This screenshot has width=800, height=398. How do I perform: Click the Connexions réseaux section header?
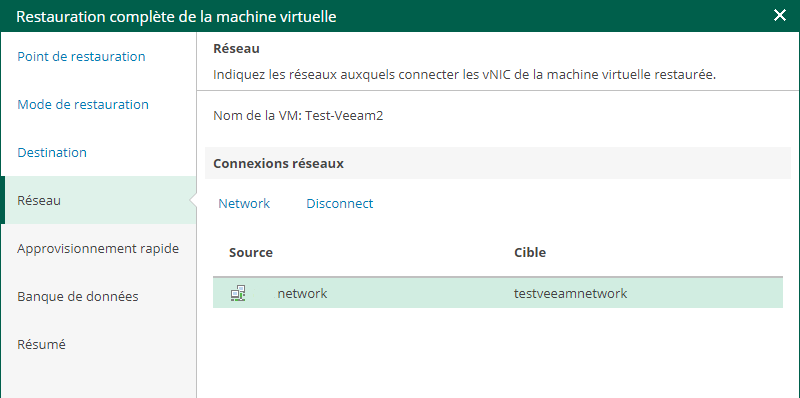click(x=279, y=164)
